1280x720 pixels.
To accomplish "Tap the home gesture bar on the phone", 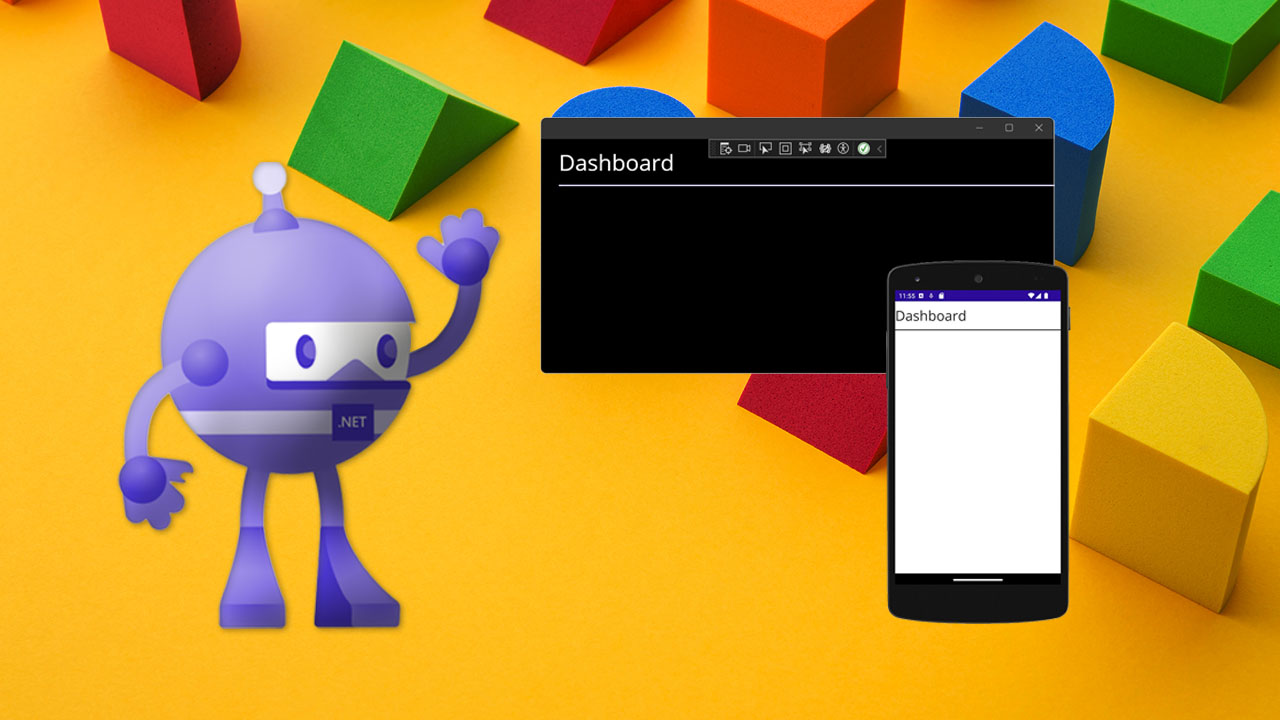I will point(977,579).
